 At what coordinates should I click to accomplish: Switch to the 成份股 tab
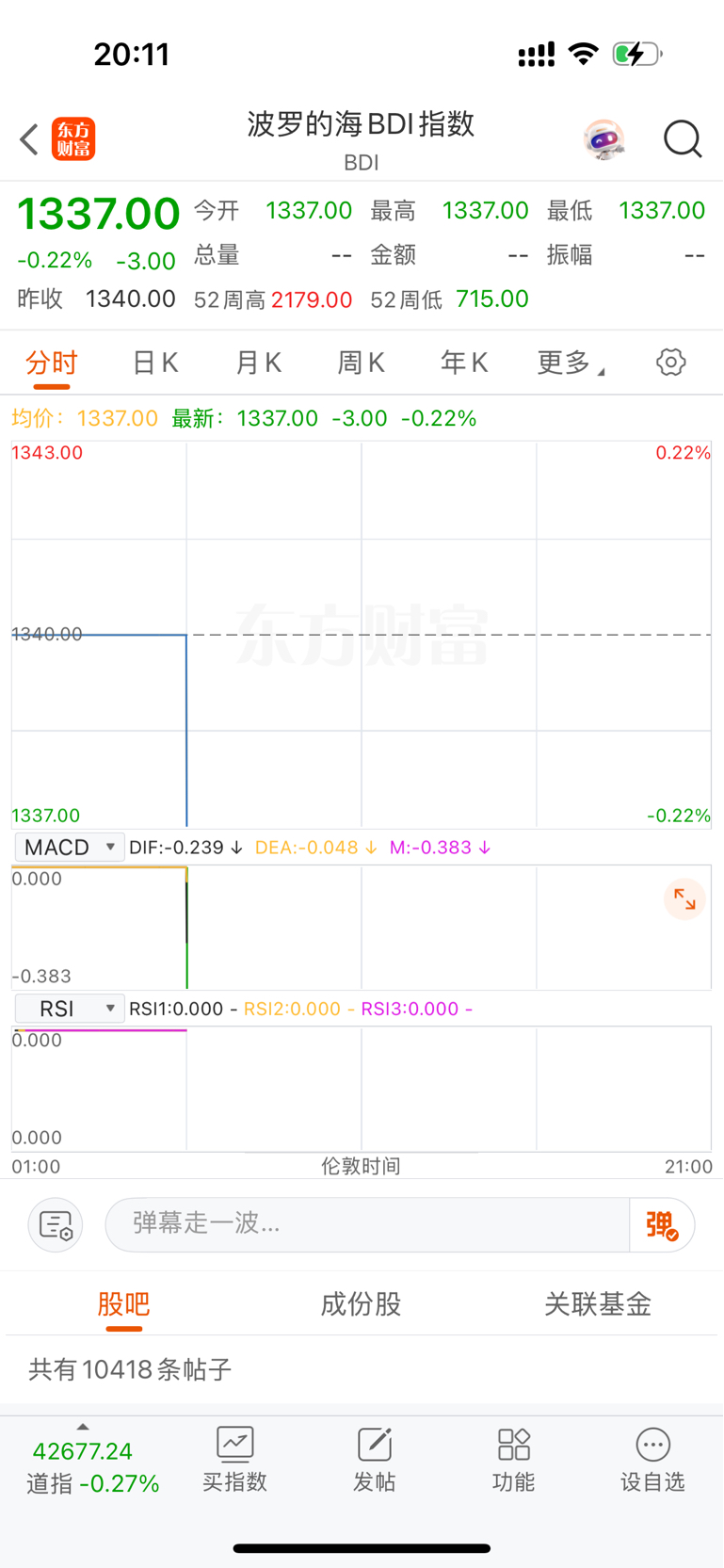361,1304
